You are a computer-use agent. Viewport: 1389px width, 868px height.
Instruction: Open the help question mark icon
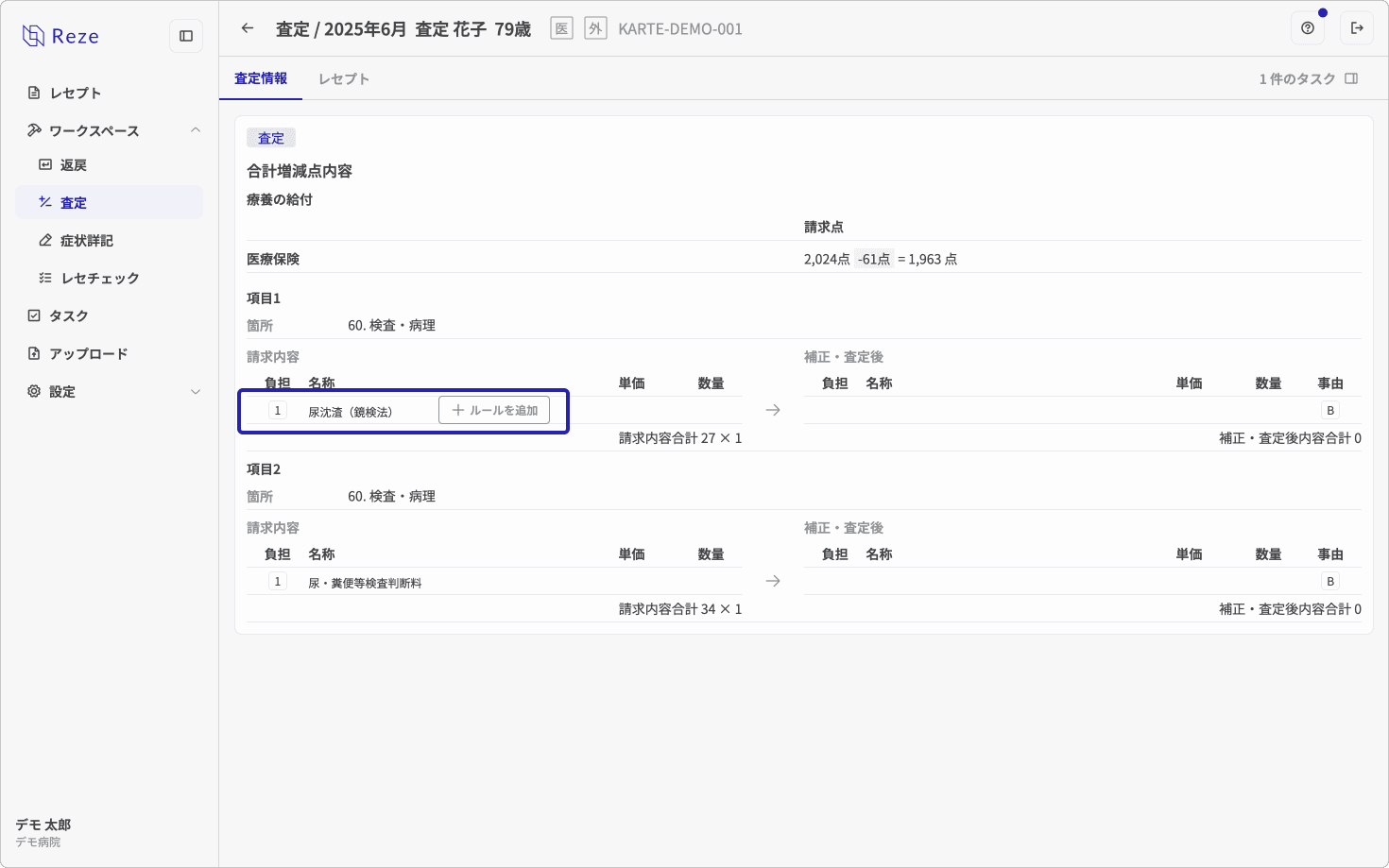click(1308, 28)
